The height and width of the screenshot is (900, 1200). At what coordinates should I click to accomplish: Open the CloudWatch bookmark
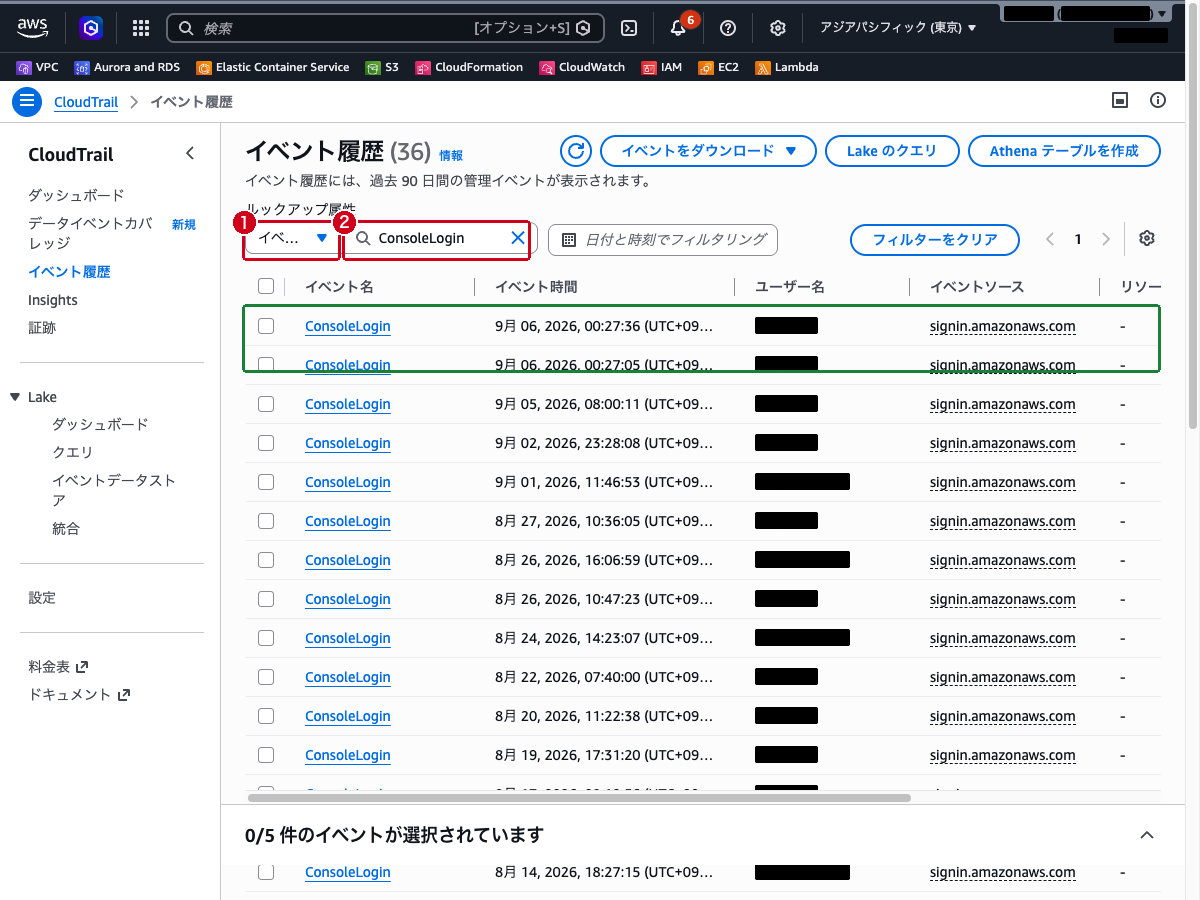(x=582, y=67)
